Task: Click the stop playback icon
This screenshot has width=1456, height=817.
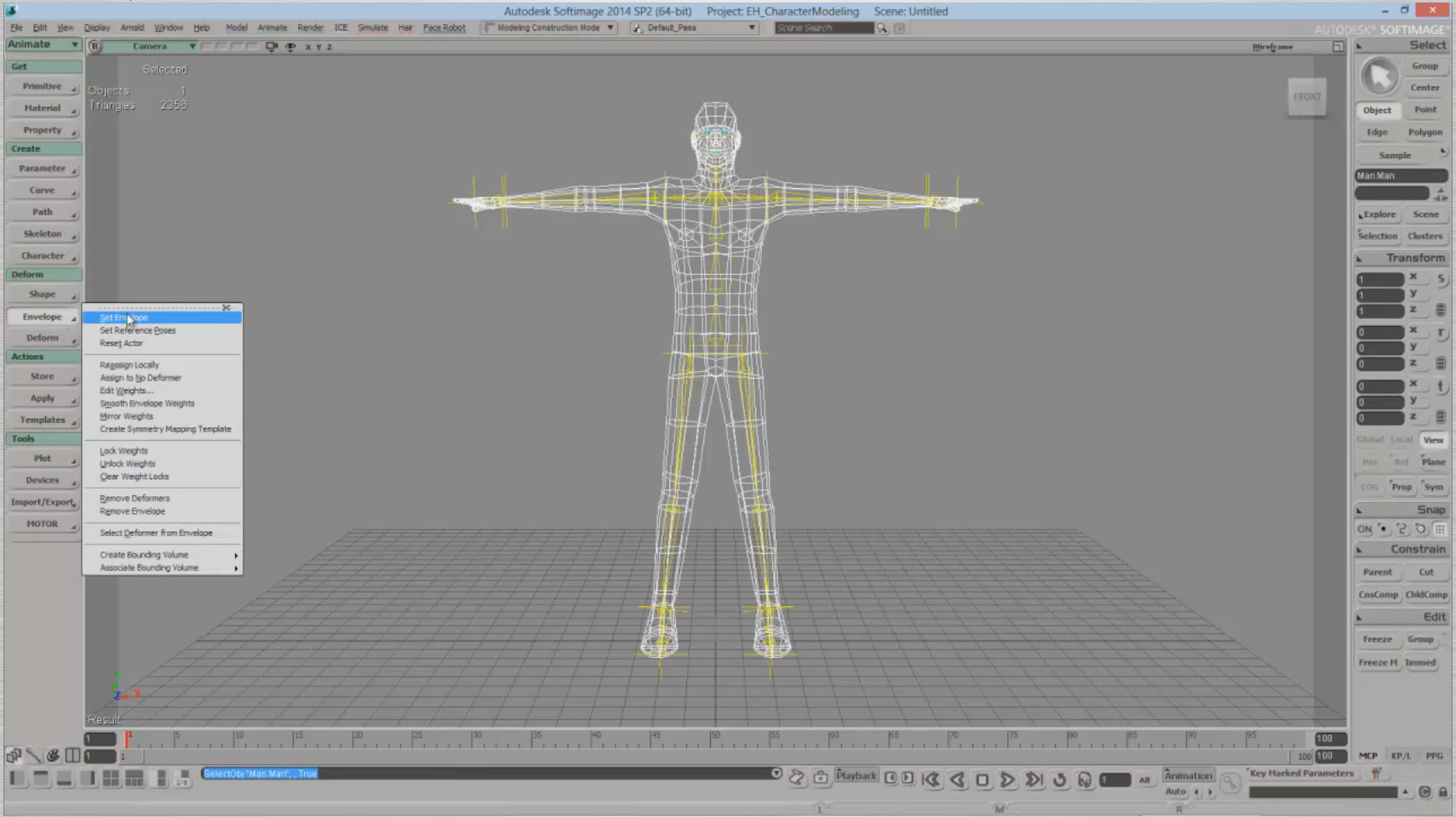Action: click(982, 780)
